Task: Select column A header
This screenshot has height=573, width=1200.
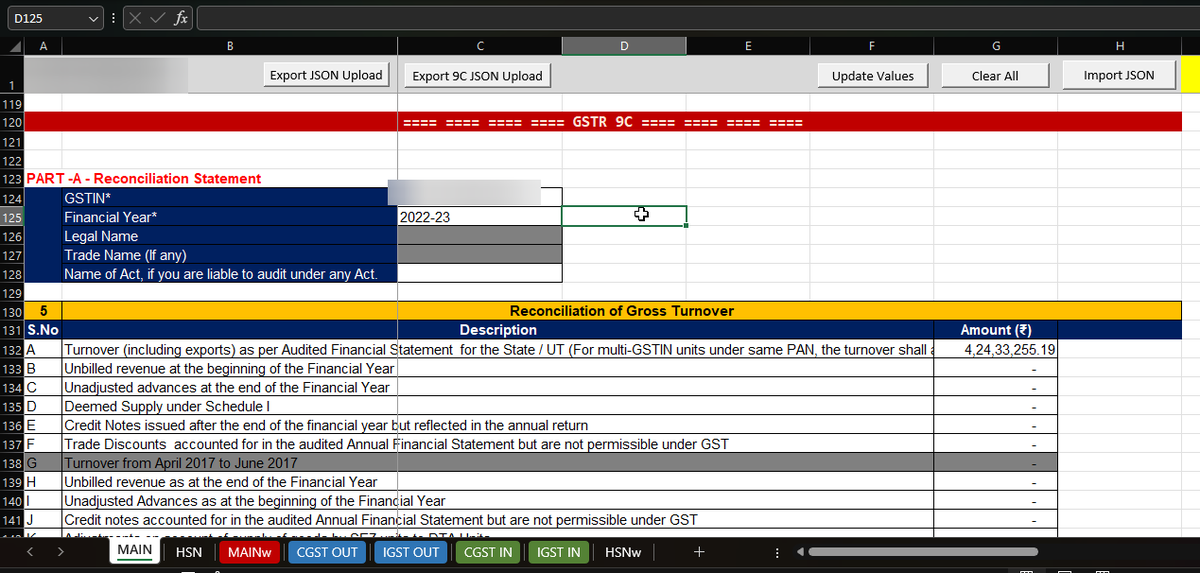Action: click(x=43, y=45)
